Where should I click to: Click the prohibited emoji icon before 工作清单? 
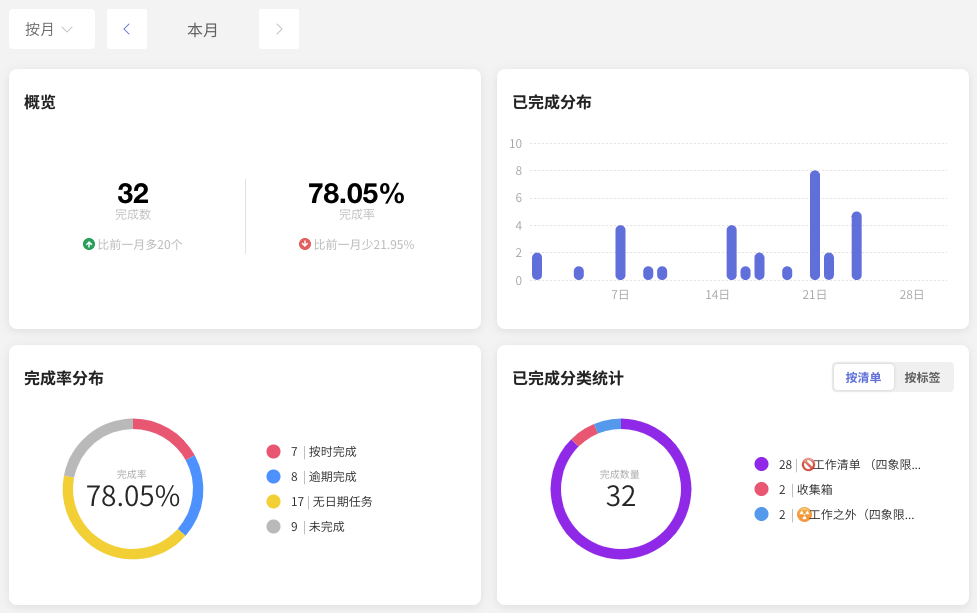pos(808,464)
